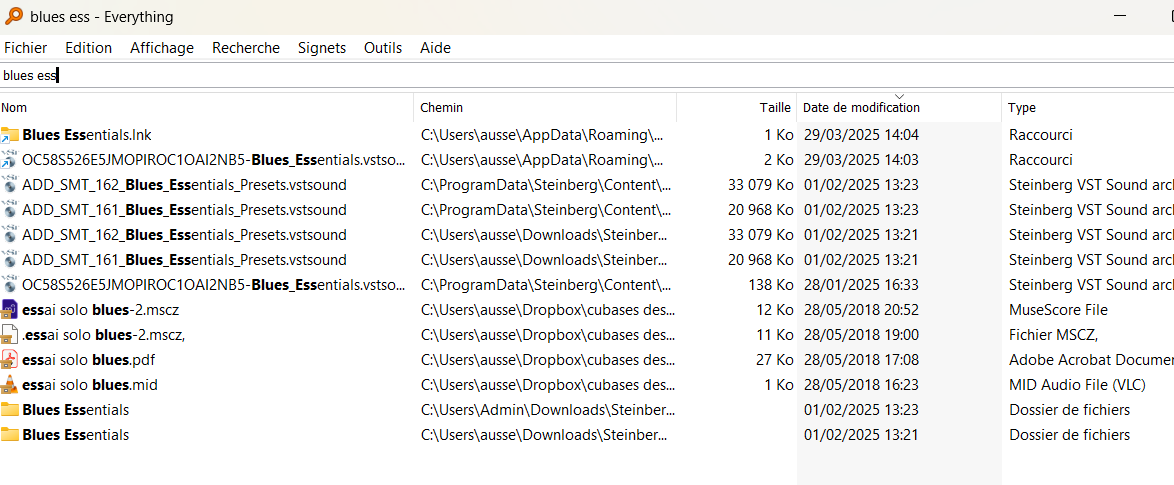Click into the search box containing 'blues ess'

pos(587,76)
